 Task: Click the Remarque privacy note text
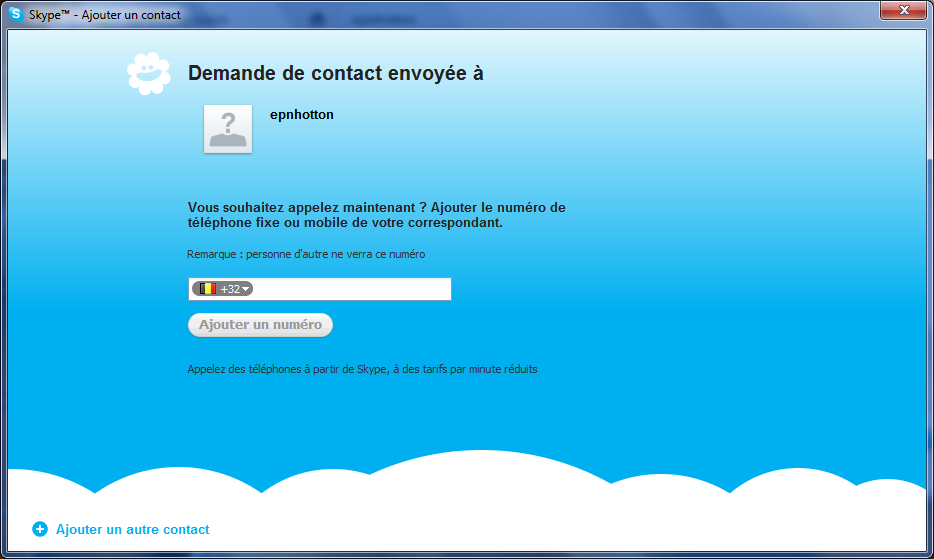click(x=306, y=254)
